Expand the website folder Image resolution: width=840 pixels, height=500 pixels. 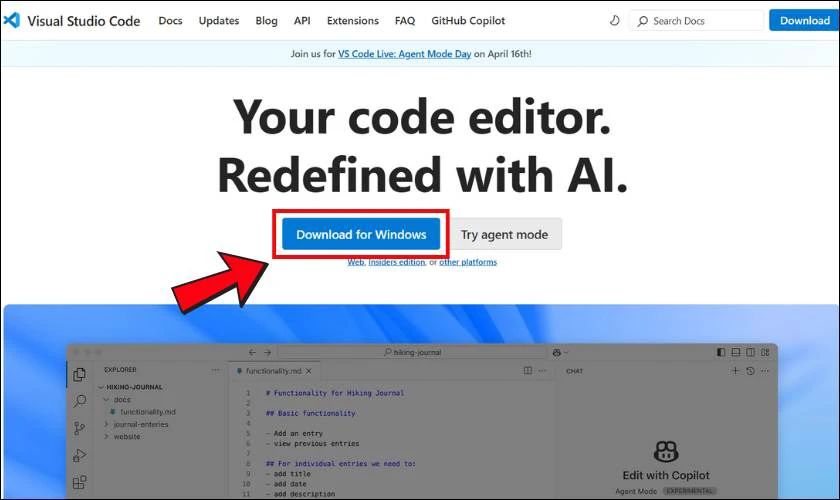click(106, 436)
